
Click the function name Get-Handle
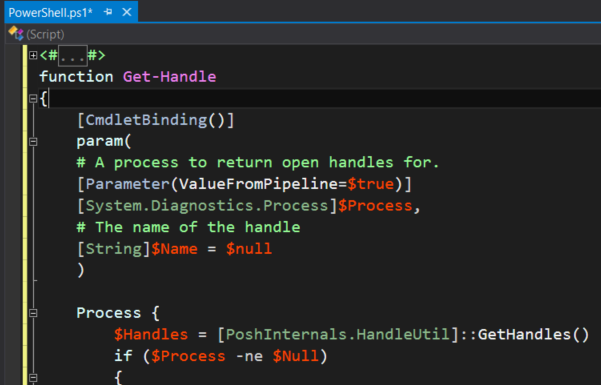169,77
